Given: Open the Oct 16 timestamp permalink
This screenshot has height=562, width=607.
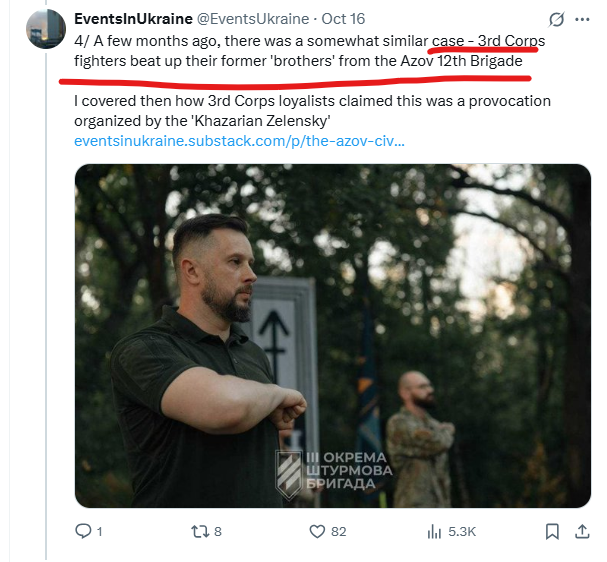Looking at the screenshot, I should coord(343,19).
